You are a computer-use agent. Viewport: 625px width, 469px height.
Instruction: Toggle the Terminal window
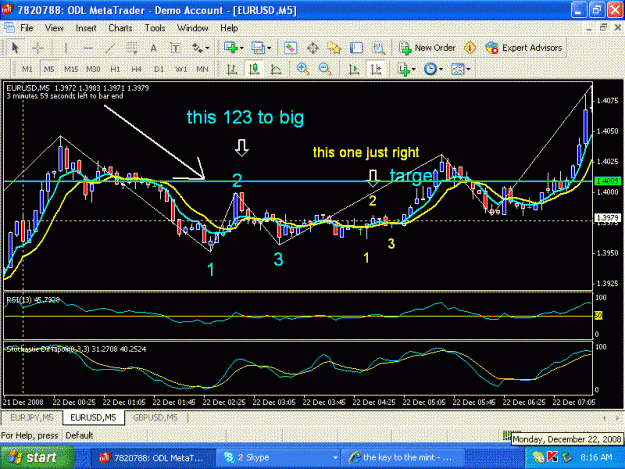[356, 48]
